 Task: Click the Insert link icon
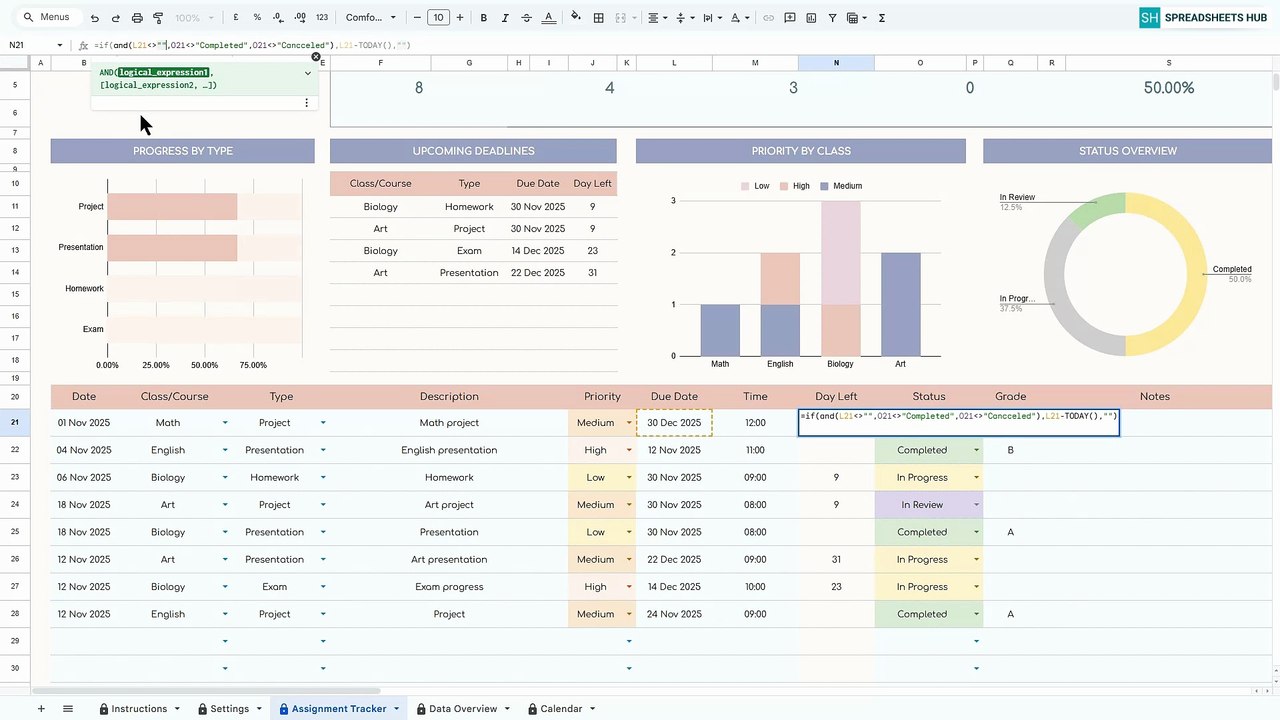click(768, 18)
